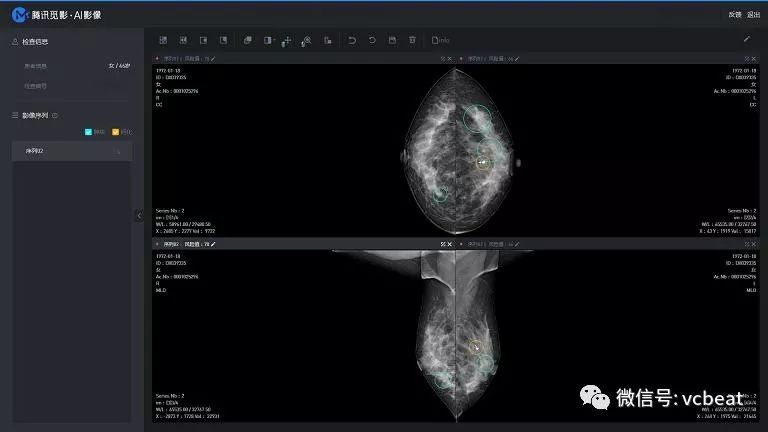Click the second grid layout icon in toolbar
This screenshot has height=432, width=768.
point(183,40)
